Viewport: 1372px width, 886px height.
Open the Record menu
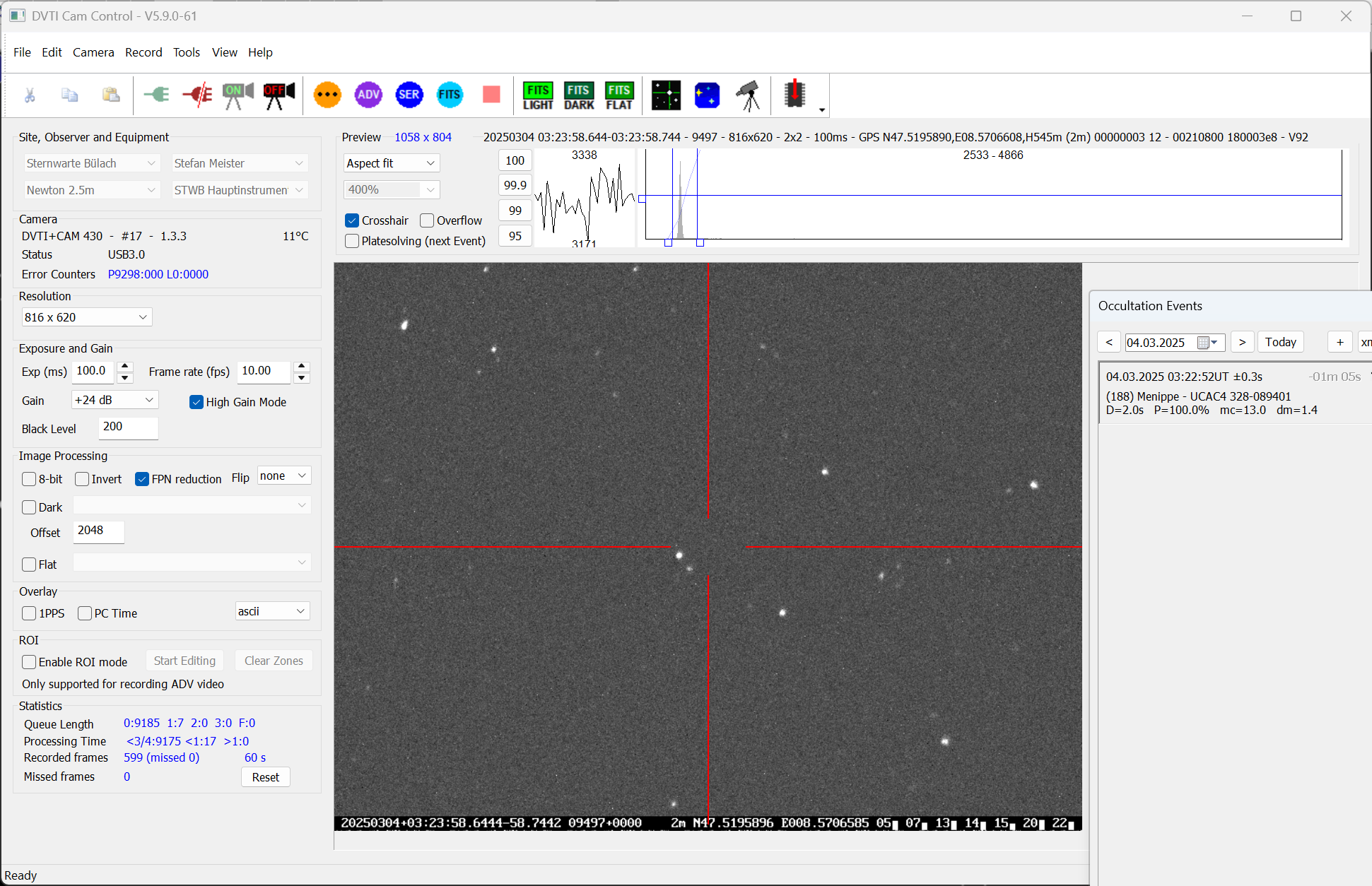point(143,52)
